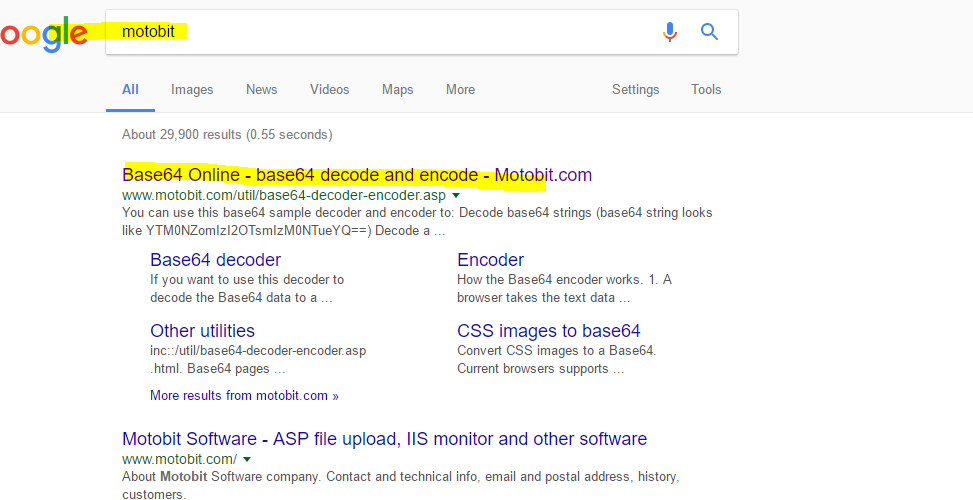
Task: Click the Google logo
Action: click(43, 34)
